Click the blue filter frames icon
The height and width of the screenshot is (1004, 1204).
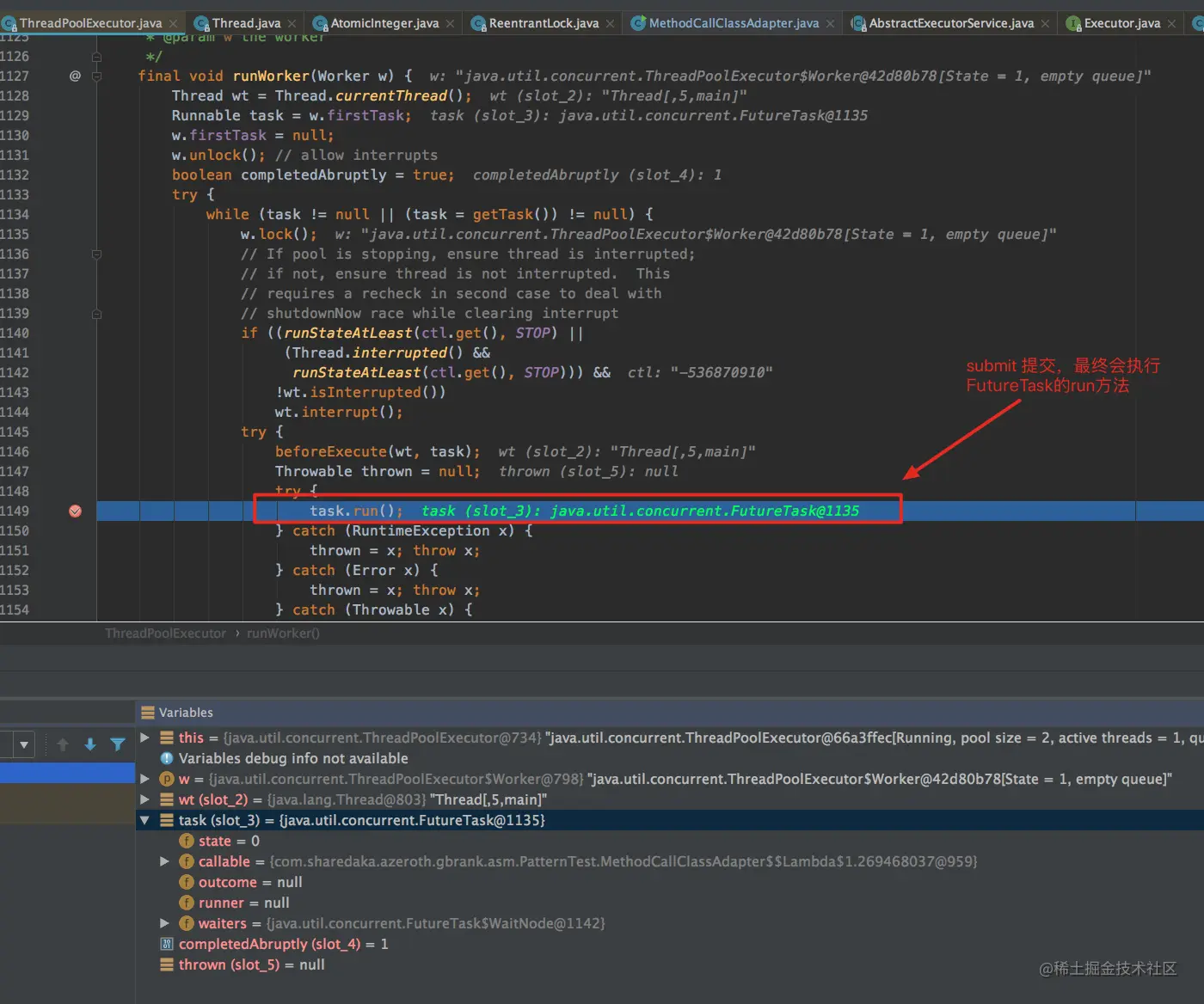click(x=118, y=744)
